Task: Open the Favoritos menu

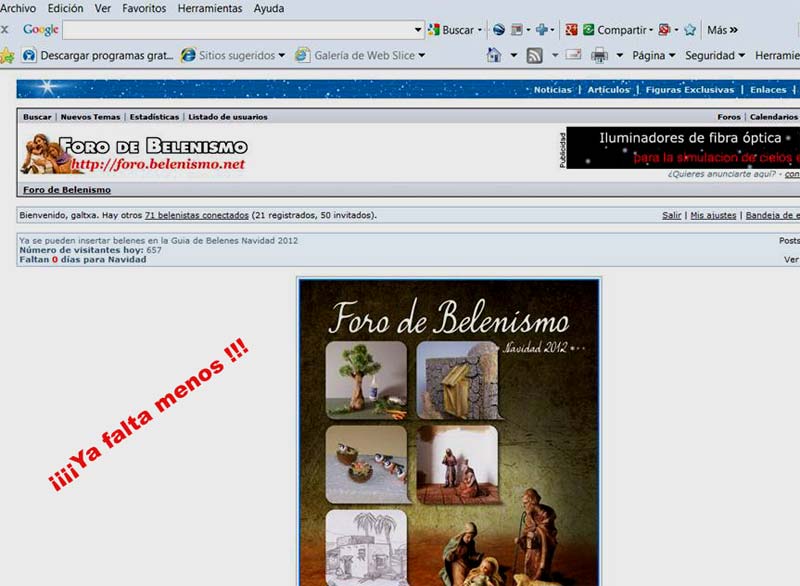Action: 144,8
